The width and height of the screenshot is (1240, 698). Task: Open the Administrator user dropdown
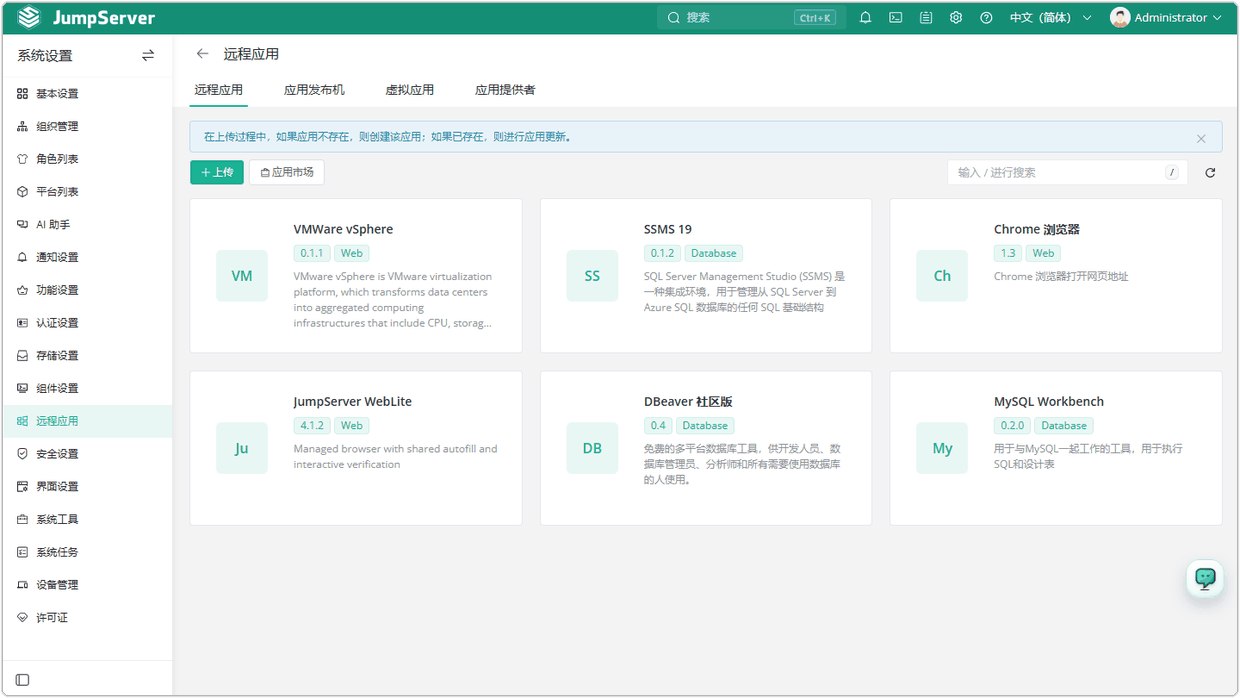coord(1166,18)
